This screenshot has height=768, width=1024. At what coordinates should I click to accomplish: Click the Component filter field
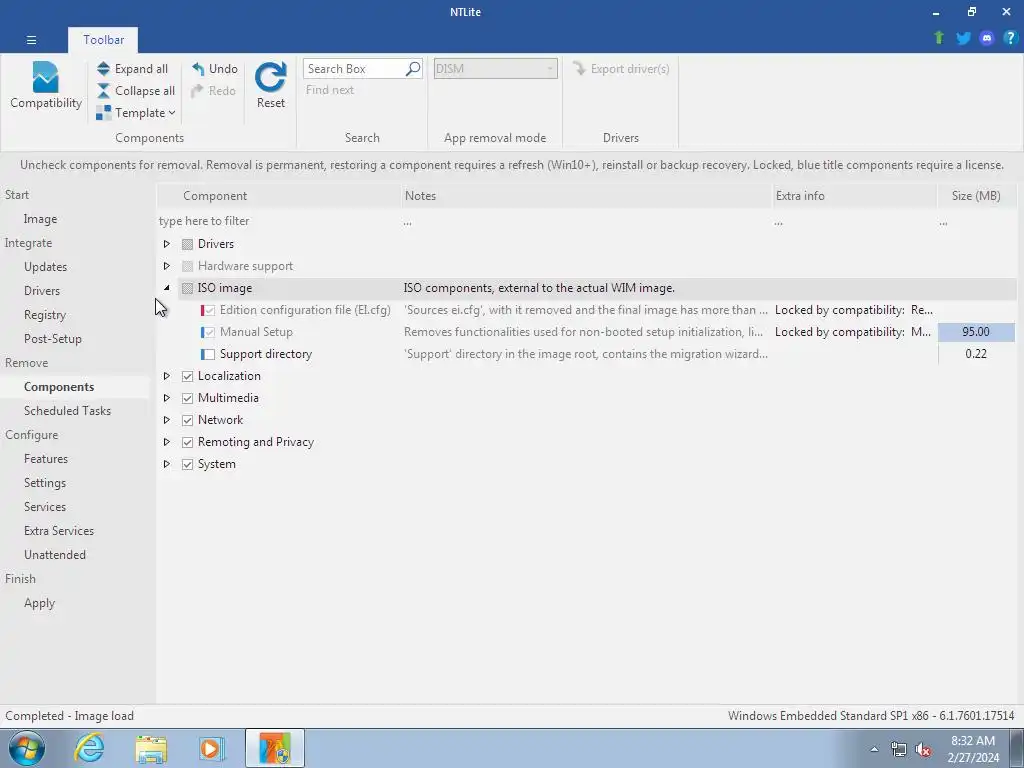(x=279, y=221)
